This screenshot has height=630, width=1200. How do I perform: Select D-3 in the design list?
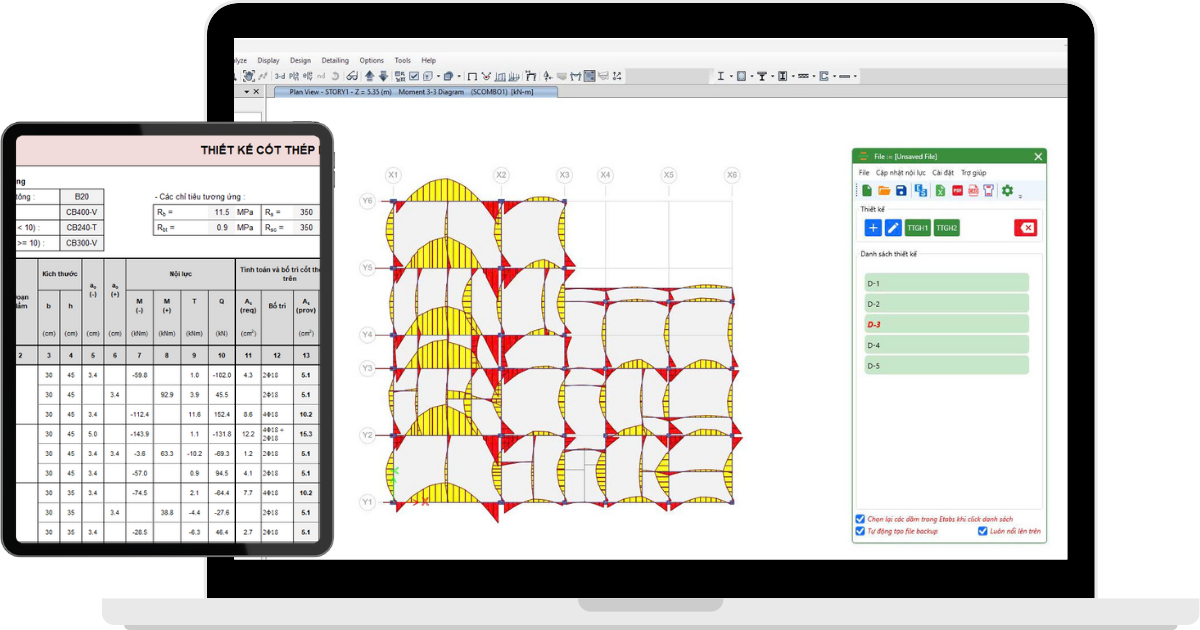(x=946, y=325)
